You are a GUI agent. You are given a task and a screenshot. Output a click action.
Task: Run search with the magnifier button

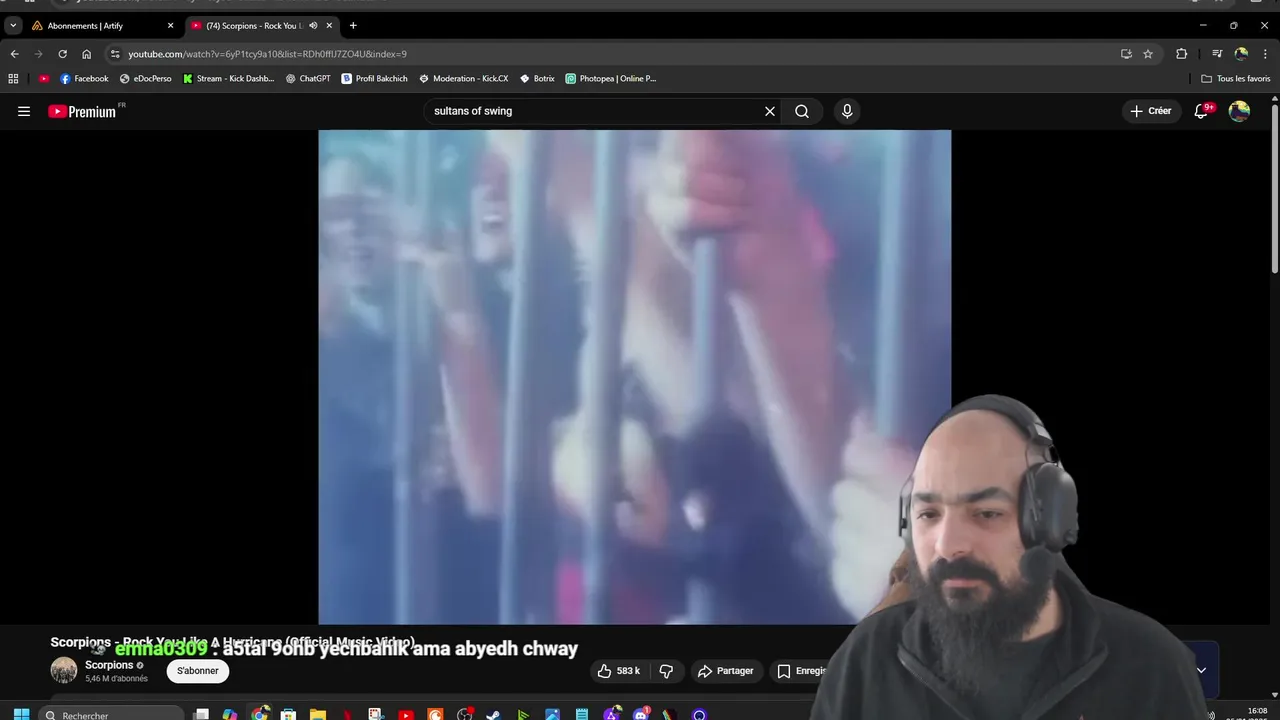click(802, 111)
